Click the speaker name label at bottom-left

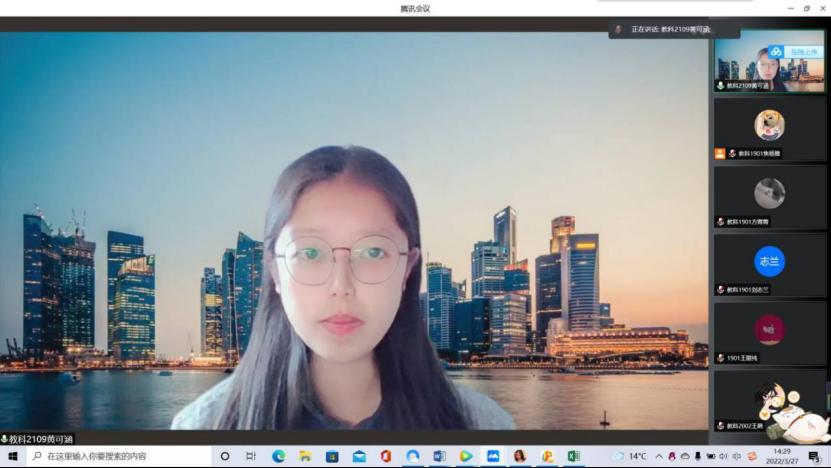[38, 439]
